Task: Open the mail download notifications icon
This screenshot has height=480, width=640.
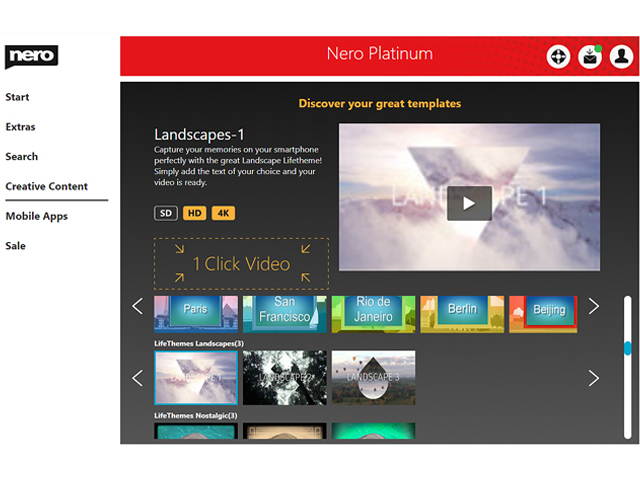Action: (590, 57)
